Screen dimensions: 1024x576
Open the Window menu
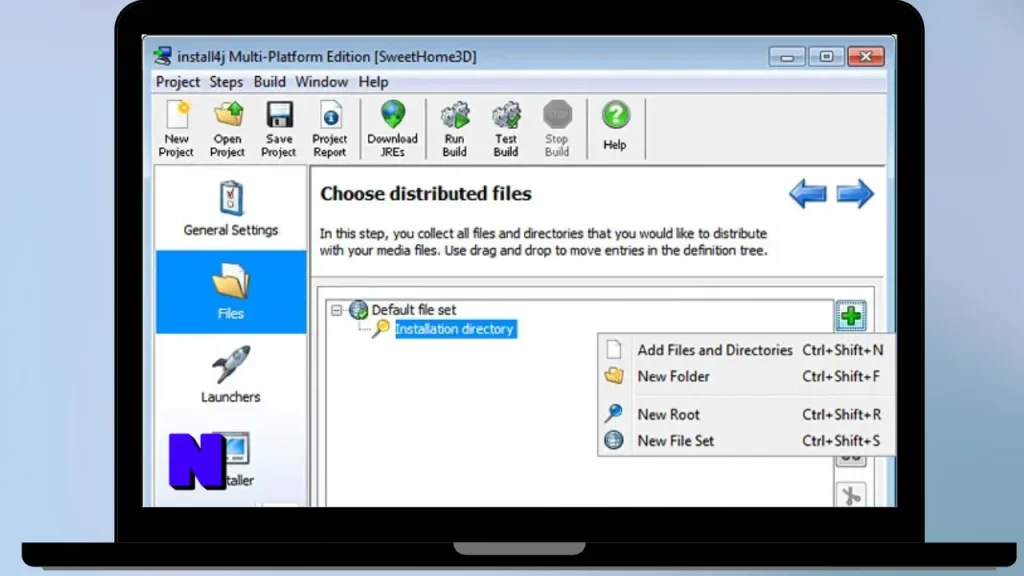321,82
